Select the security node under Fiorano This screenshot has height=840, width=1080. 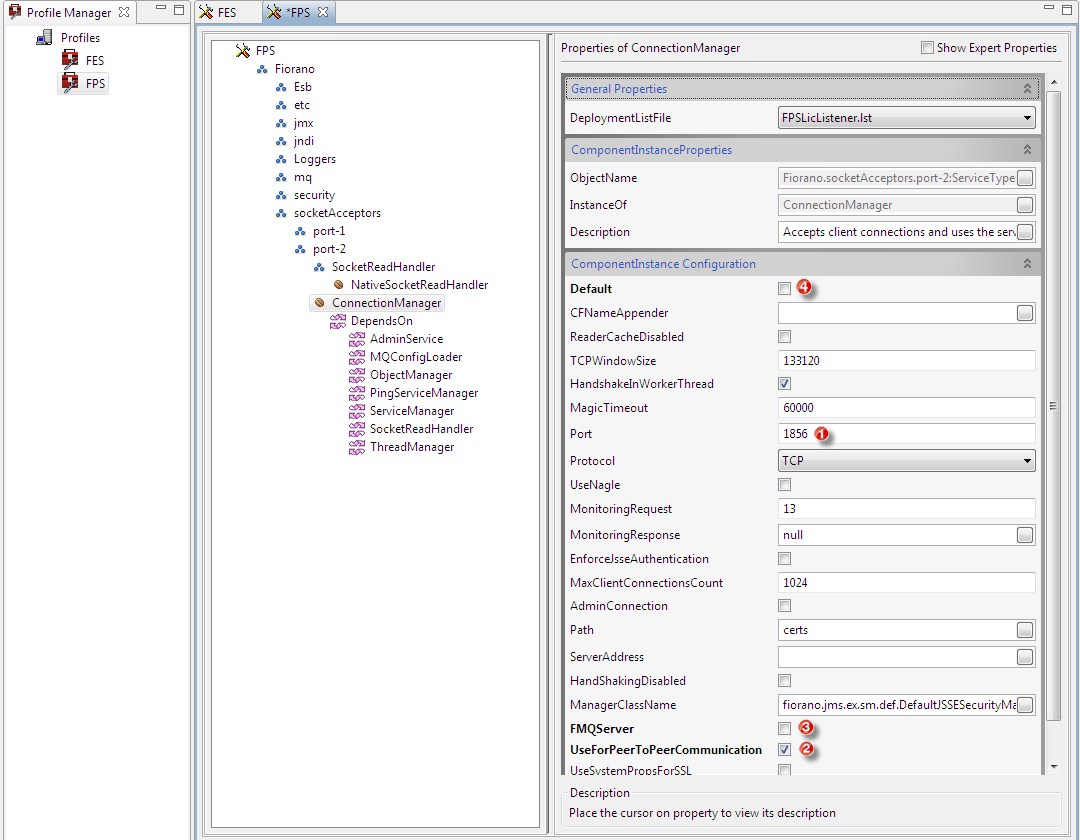[314, 195]
